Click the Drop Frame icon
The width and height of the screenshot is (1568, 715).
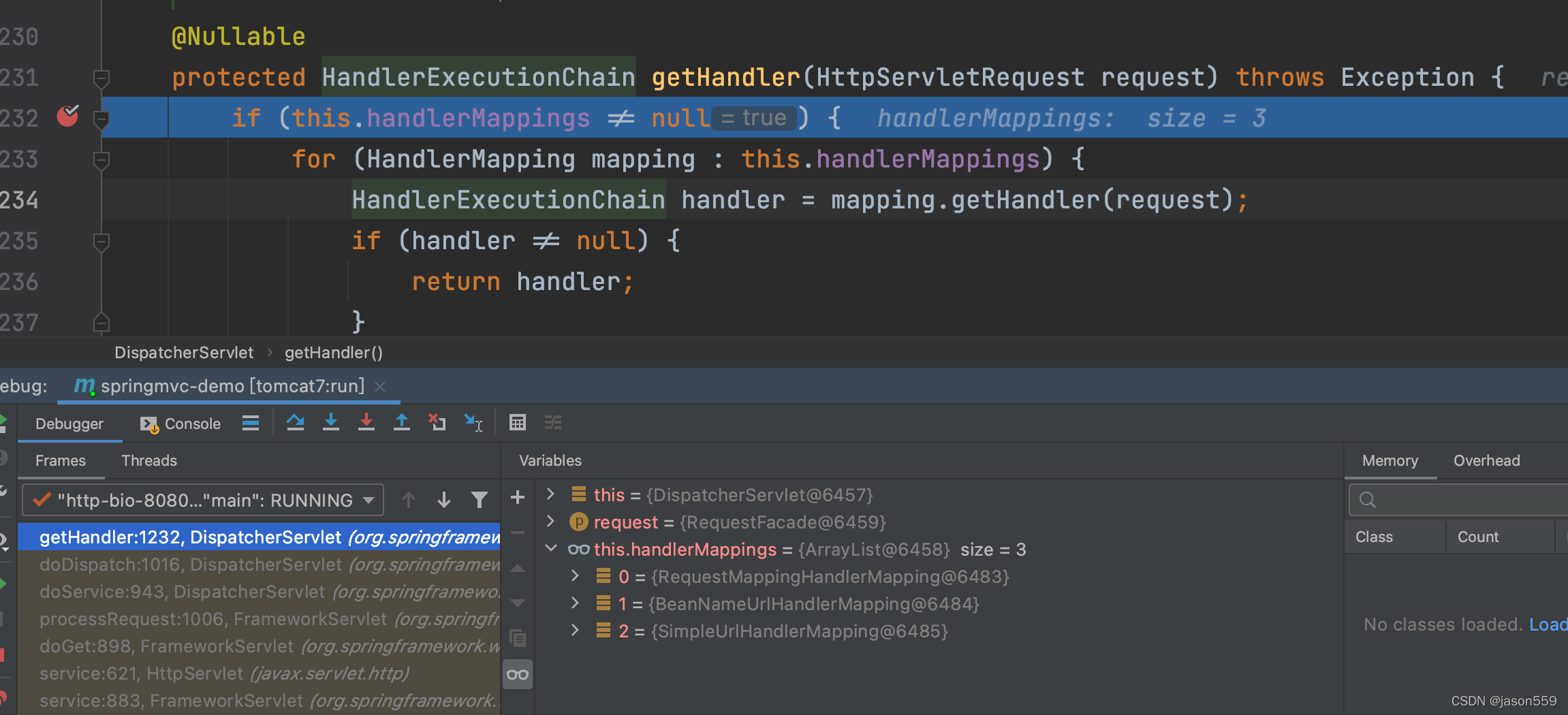tap(437, 423)
